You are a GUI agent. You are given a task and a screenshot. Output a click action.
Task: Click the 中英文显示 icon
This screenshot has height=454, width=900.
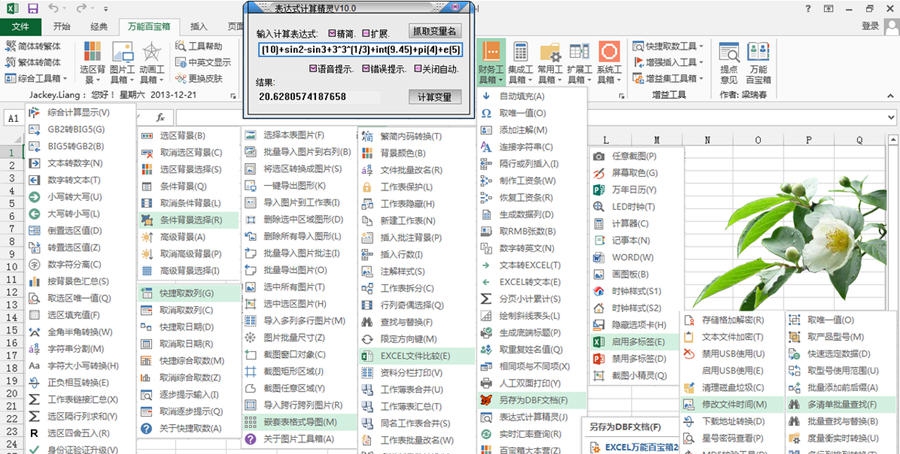(181, 62)
